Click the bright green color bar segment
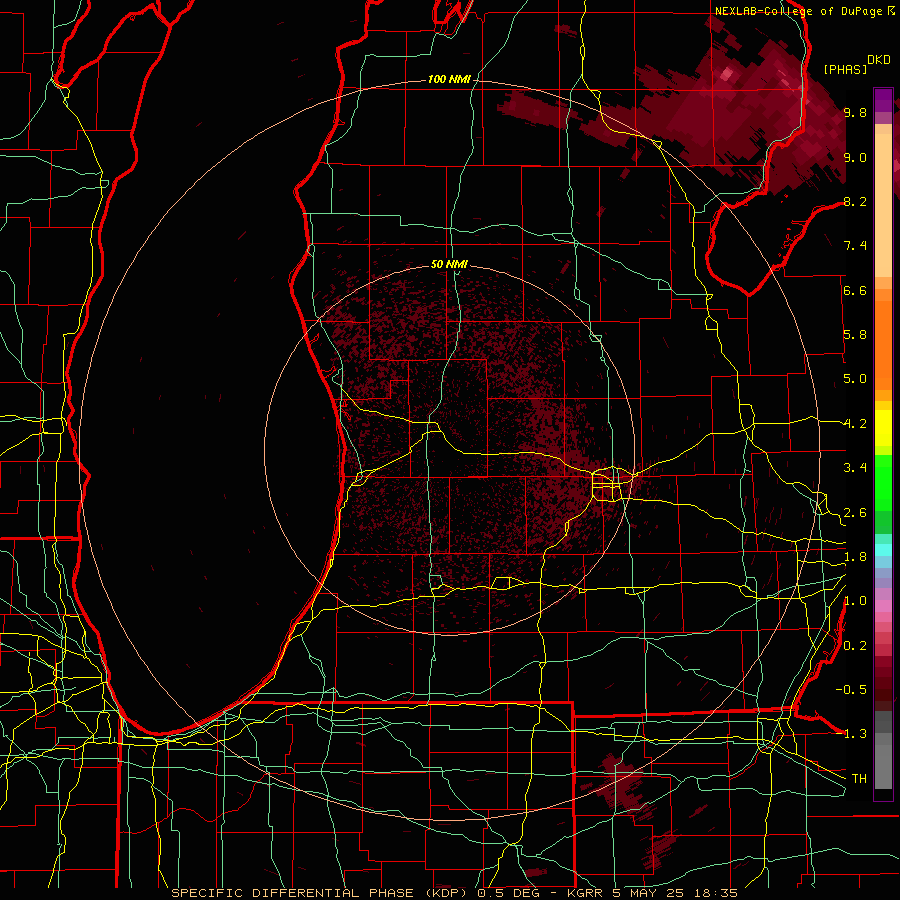The image size is (900, 900). 883,482
